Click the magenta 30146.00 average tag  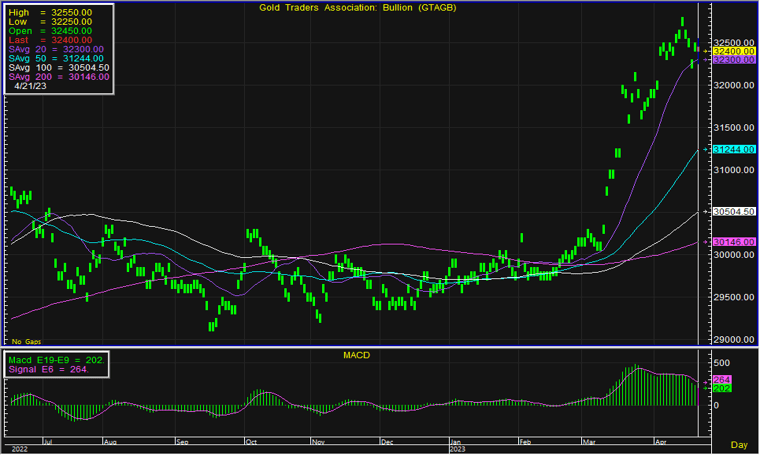coord(734,242)
